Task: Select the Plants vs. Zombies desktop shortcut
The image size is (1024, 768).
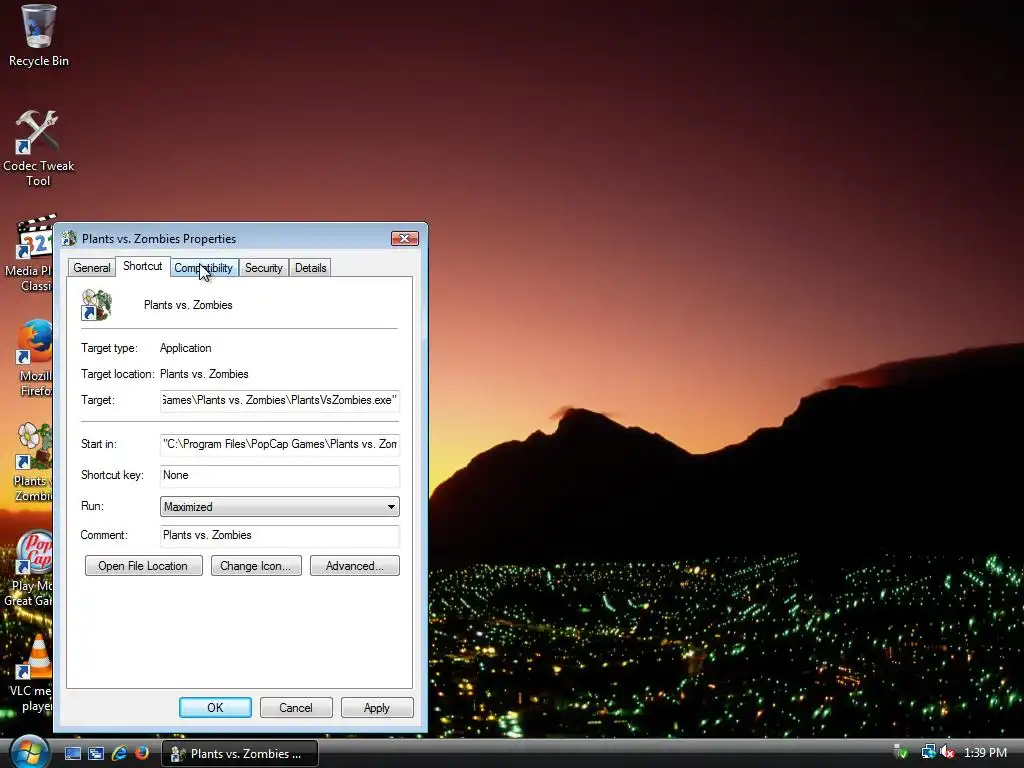Action: [33, 462]
